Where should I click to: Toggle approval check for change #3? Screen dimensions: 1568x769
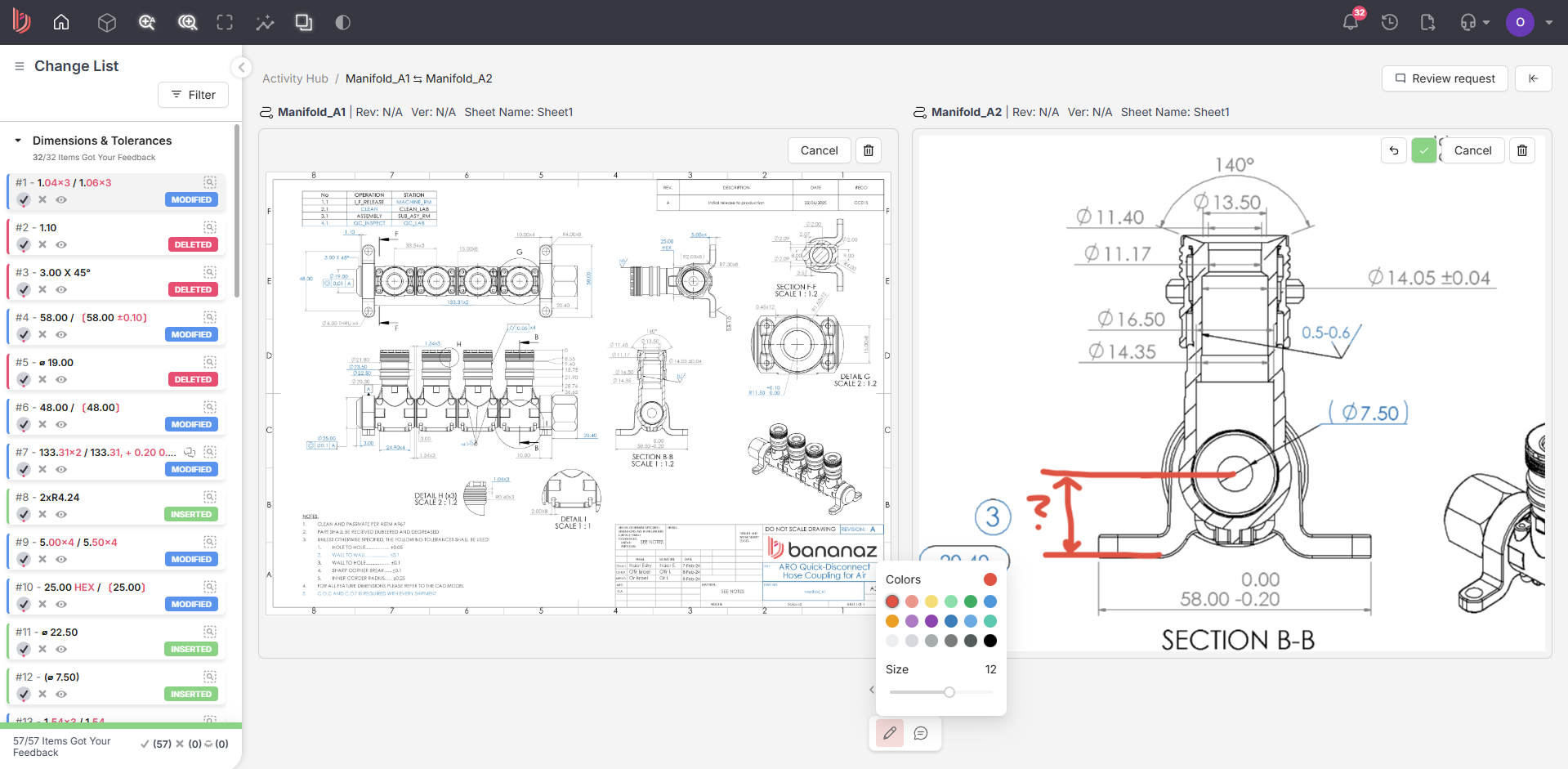pyautogui.click(x=24, y=289)
